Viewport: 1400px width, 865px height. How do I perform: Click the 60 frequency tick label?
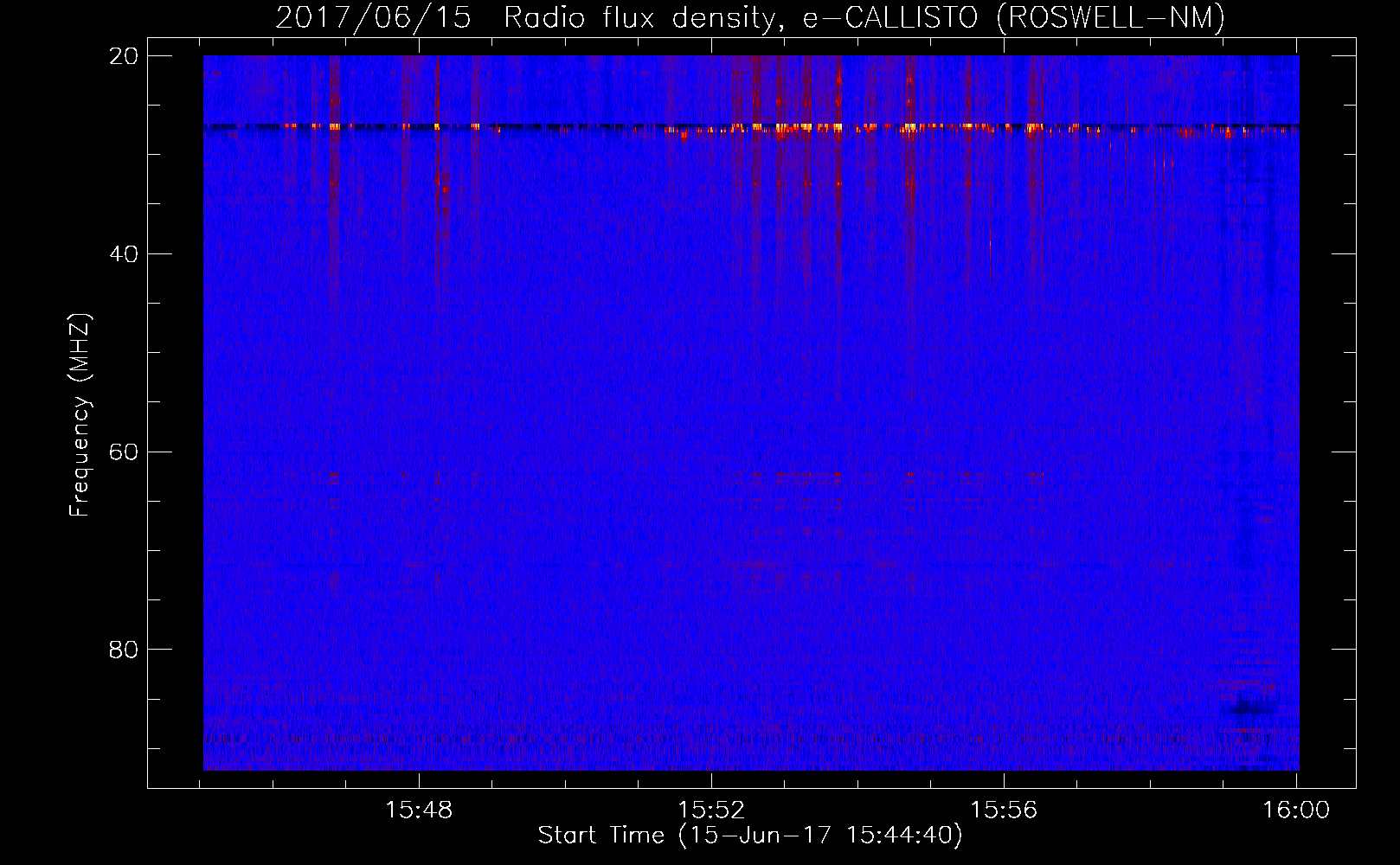point(124,452)
